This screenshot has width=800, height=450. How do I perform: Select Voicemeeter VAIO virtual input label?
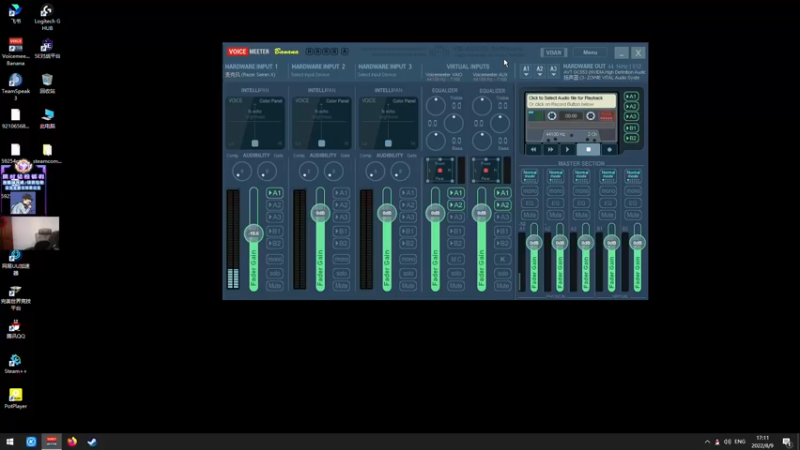click(444, 77)
